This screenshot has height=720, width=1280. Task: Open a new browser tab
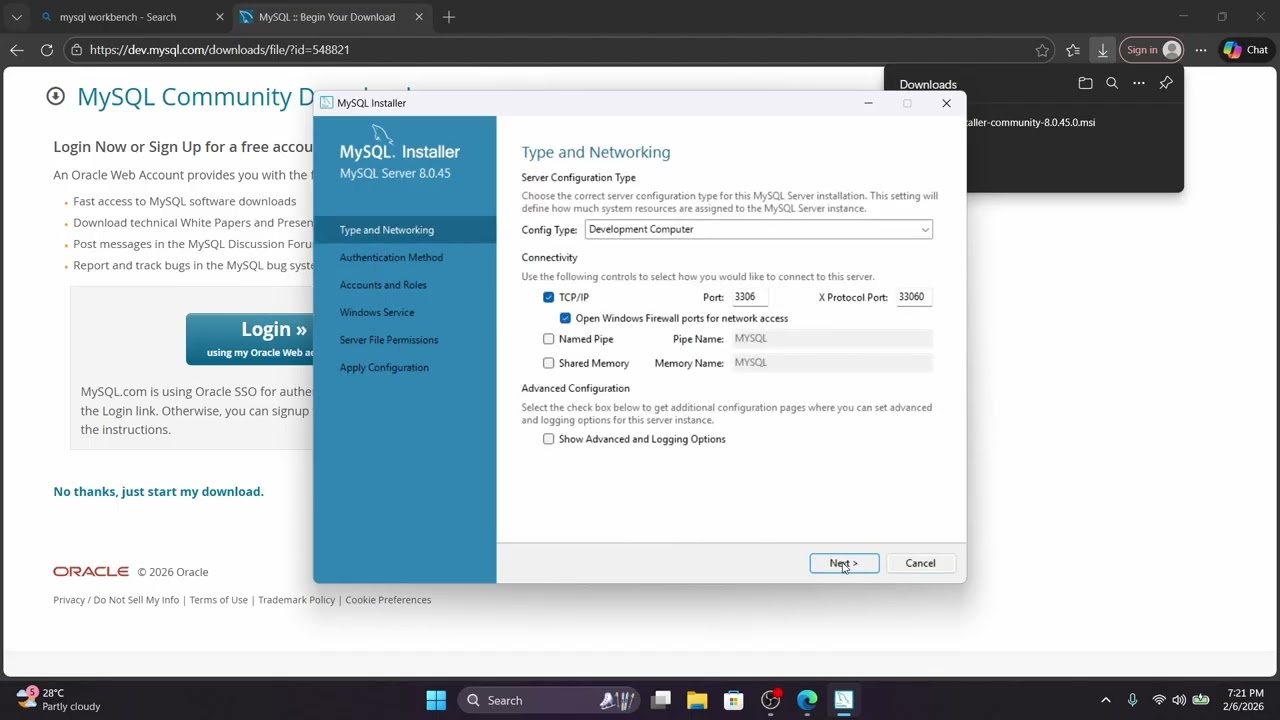[449, 17]
